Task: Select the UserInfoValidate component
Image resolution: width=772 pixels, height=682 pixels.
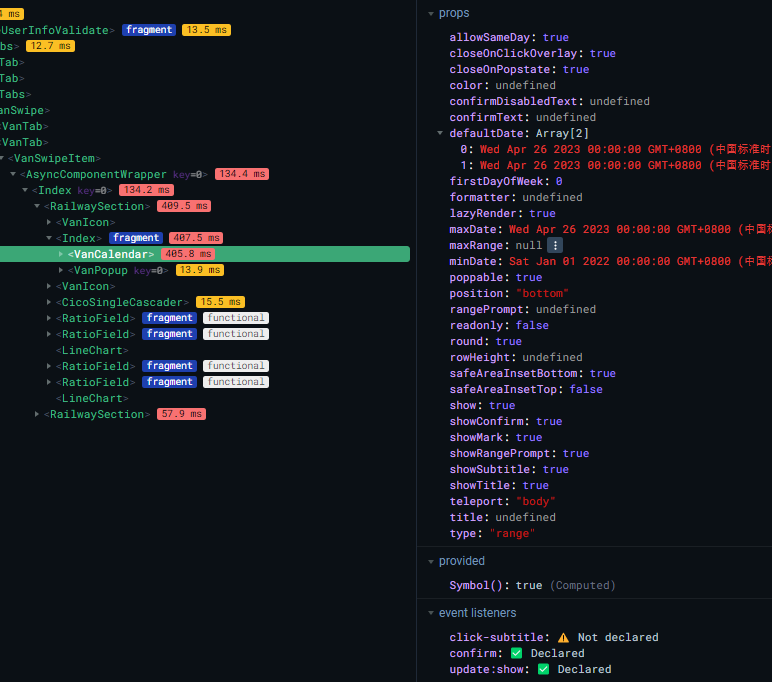Action: [56, 30]
